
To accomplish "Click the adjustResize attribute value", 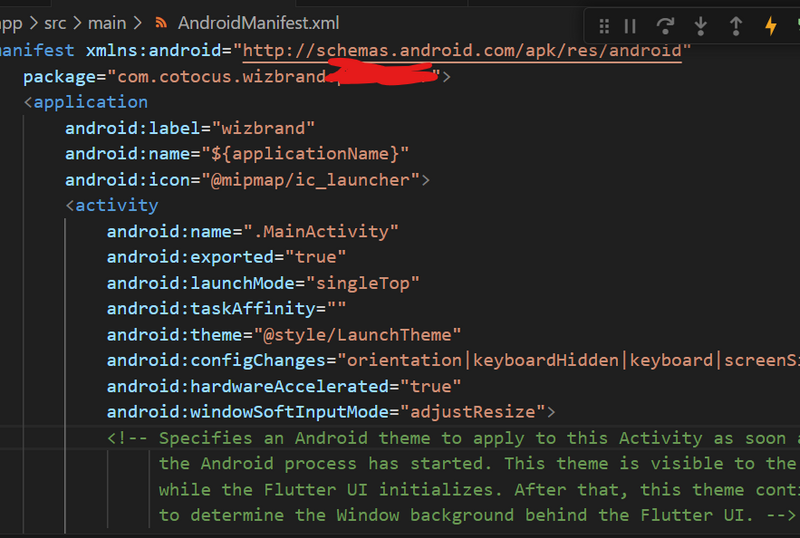I will (472, 411).
